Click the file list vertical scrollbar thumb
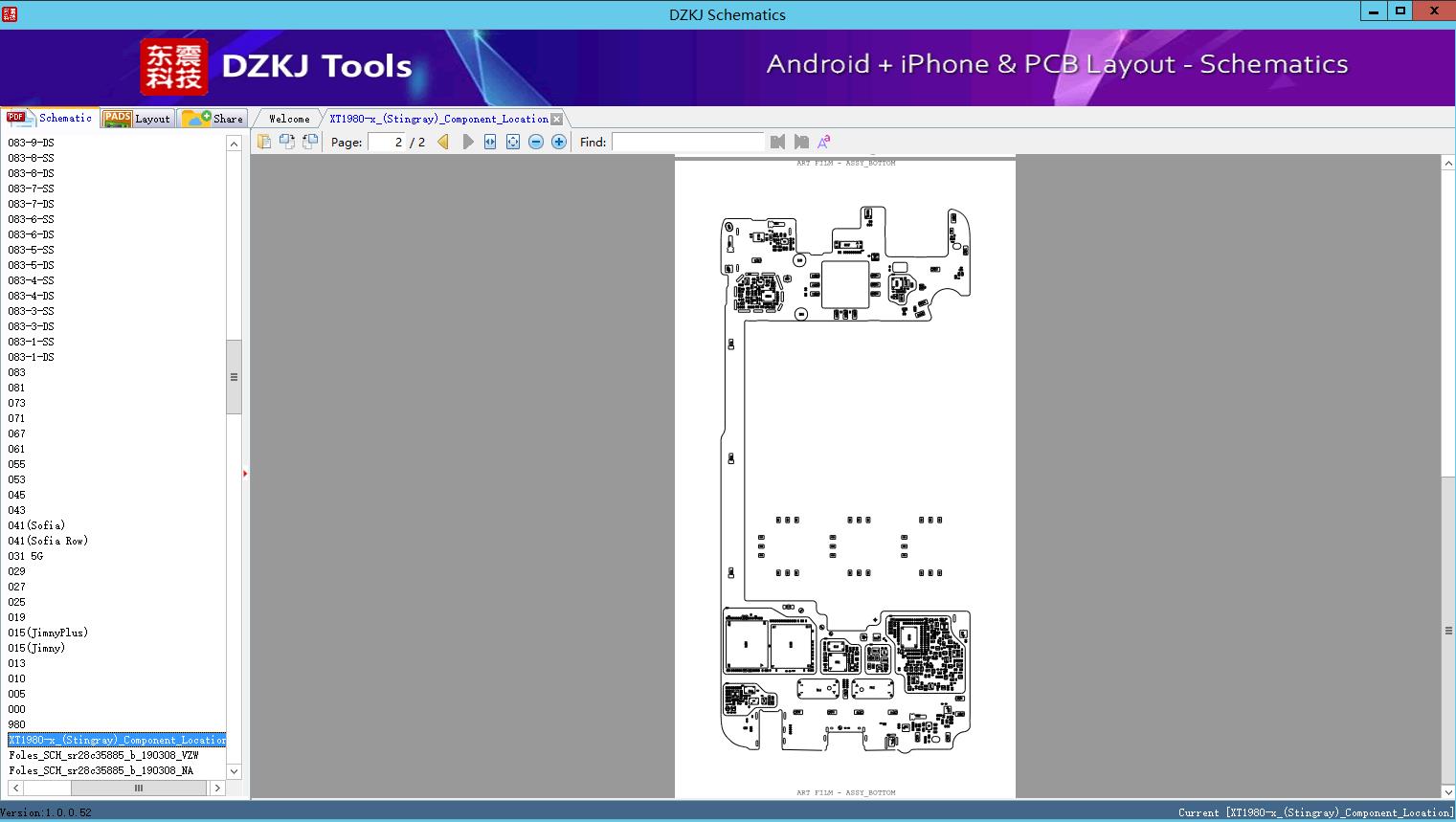 pos(234,377)
